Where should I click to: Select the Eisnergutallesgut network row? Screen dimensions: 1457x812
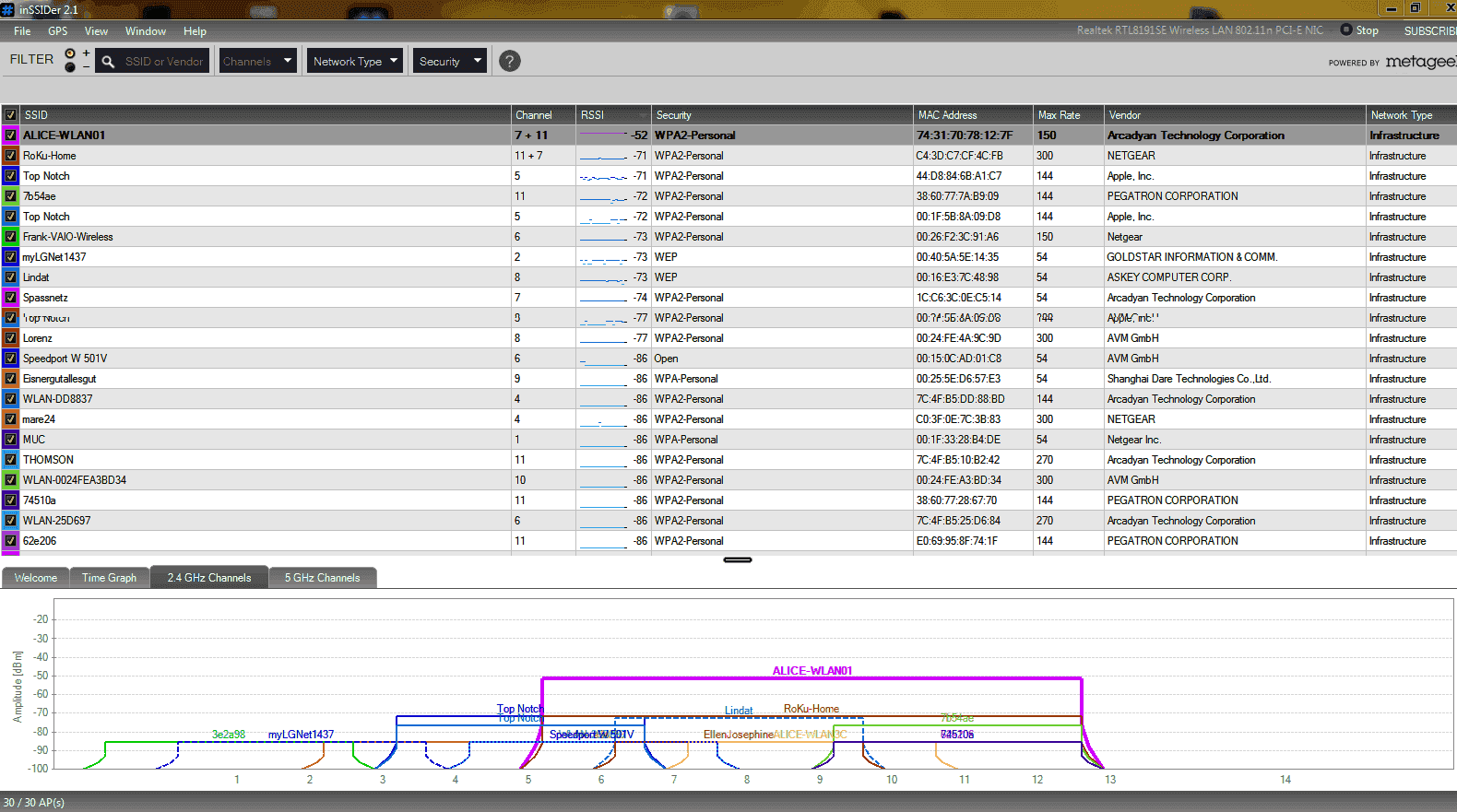(x=728, y=379)
